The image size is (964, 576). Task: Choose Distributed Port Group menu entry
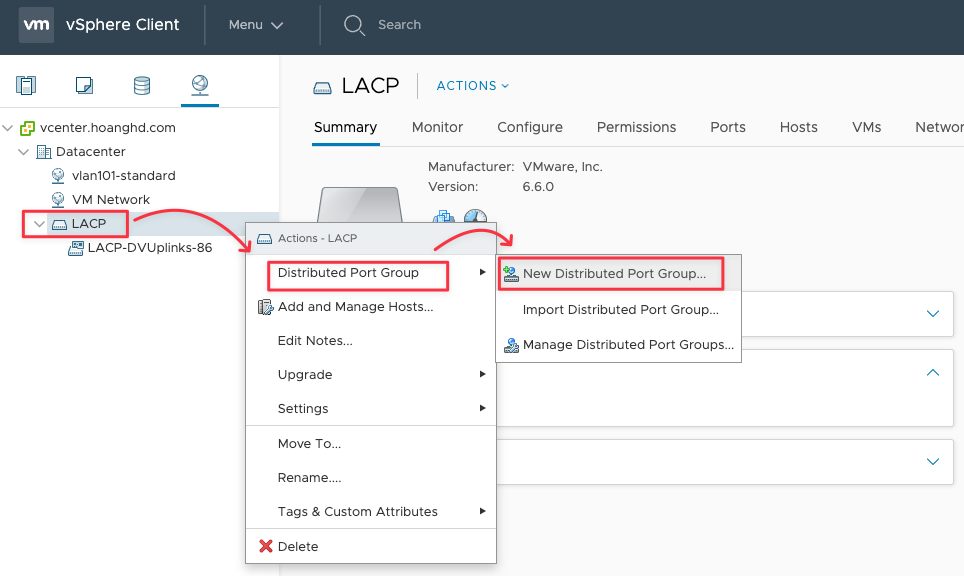click(371, 273)
